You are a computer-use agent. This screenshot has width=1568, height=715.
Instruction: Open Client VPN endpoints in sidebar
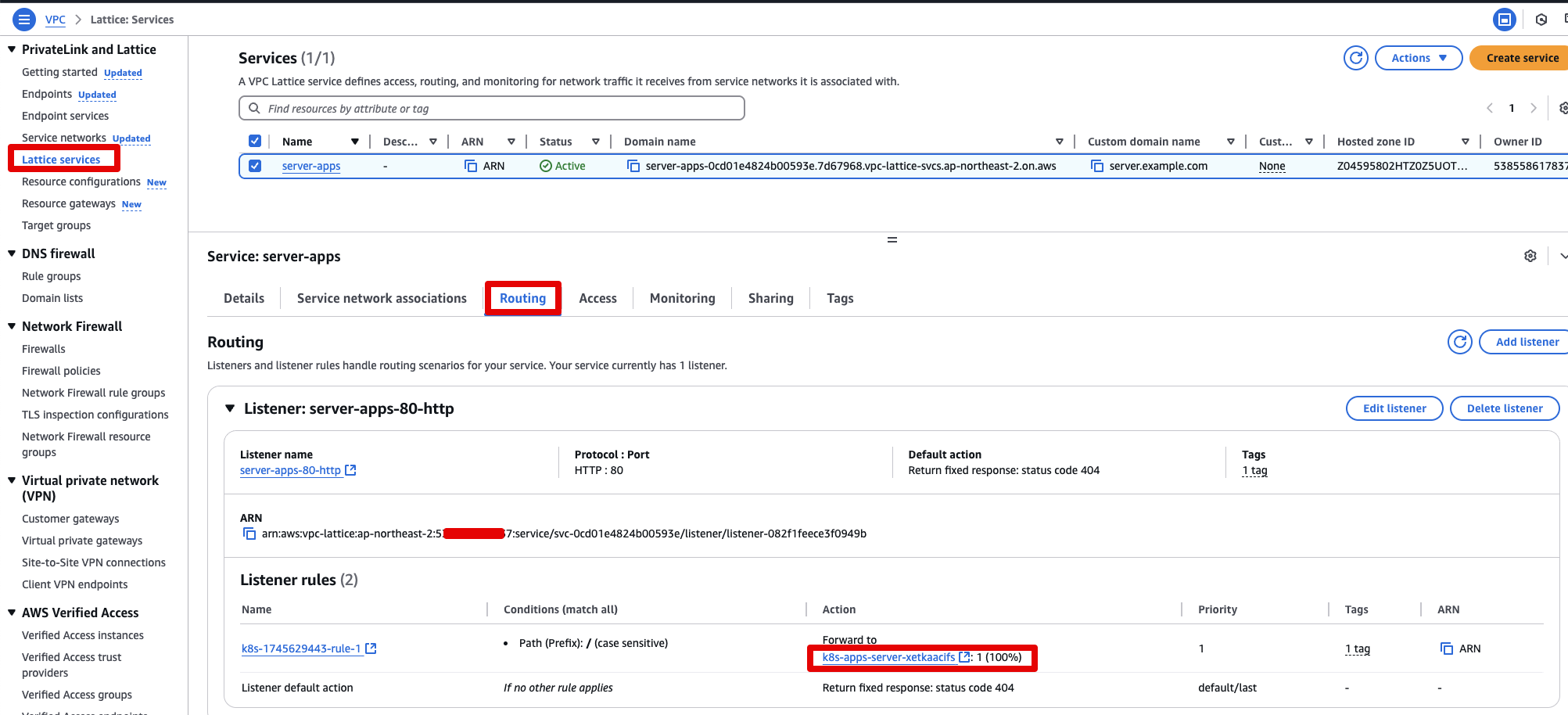(x=75, y=584)
